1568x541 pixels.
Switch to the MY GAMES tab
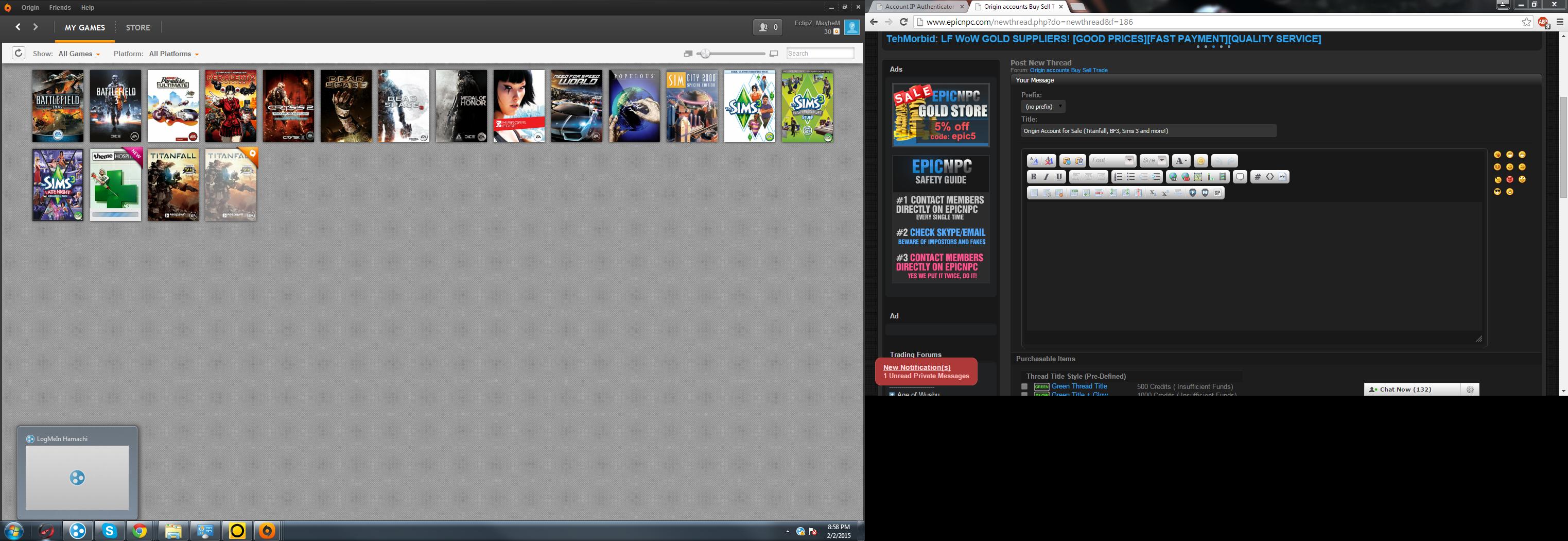click(84, 27)
